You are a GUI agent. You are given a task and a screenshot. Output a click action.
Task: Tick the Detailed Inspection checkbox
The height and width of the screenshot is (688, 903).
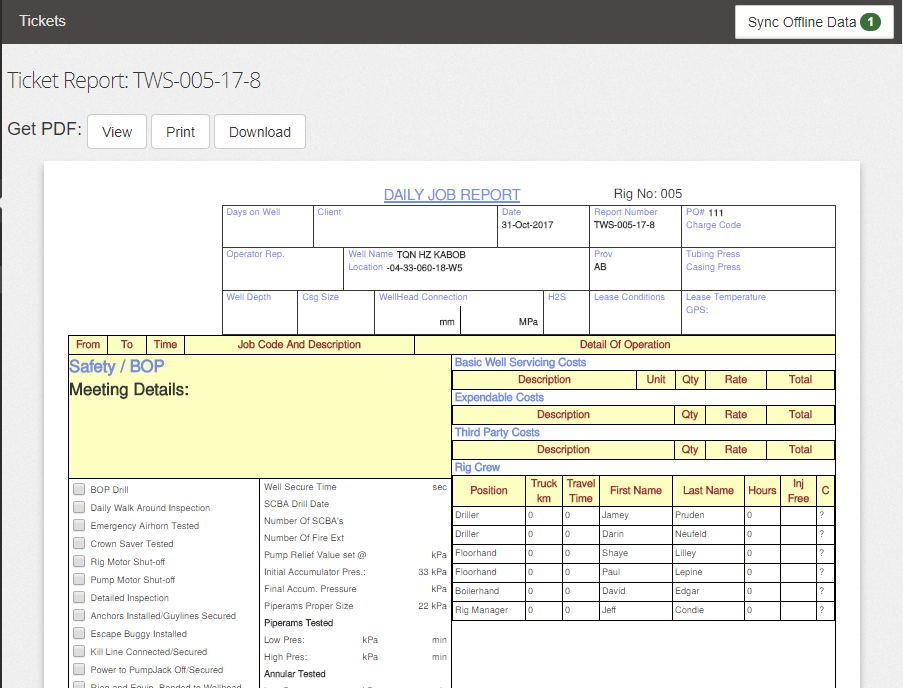click(79, 597)
